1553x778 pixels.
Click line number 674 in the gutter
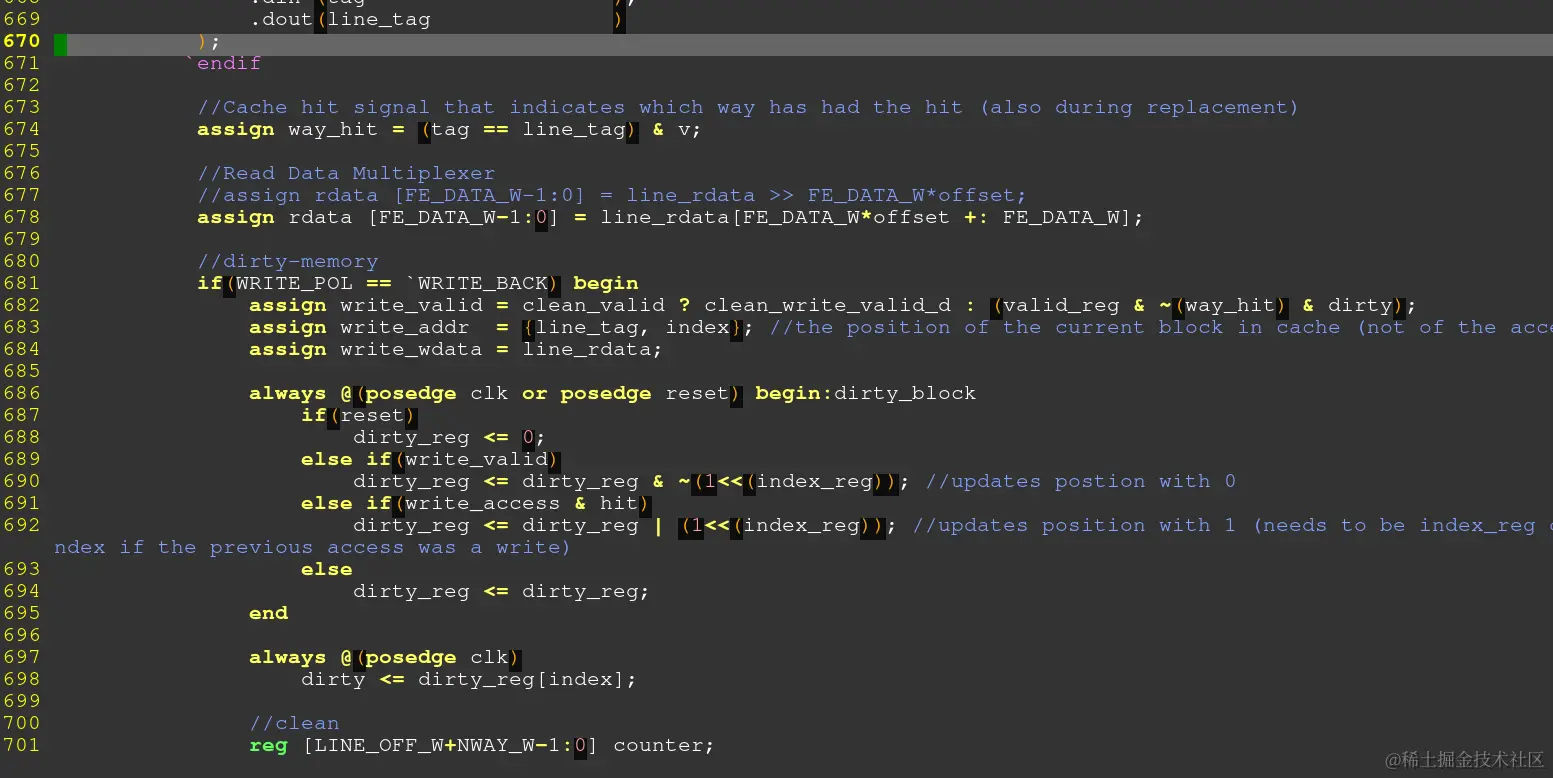pos(21,129)
